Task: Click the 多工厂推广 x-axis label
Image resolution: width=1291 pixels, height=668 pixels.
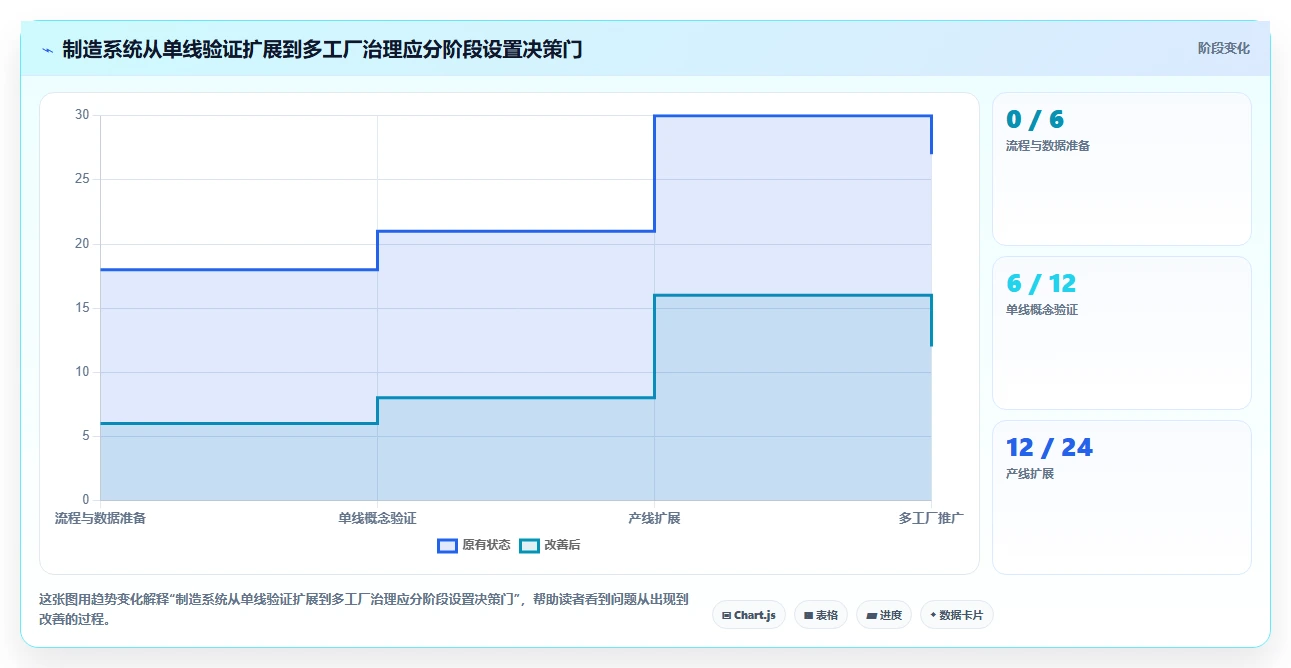Action: click(x=931, y=518)
